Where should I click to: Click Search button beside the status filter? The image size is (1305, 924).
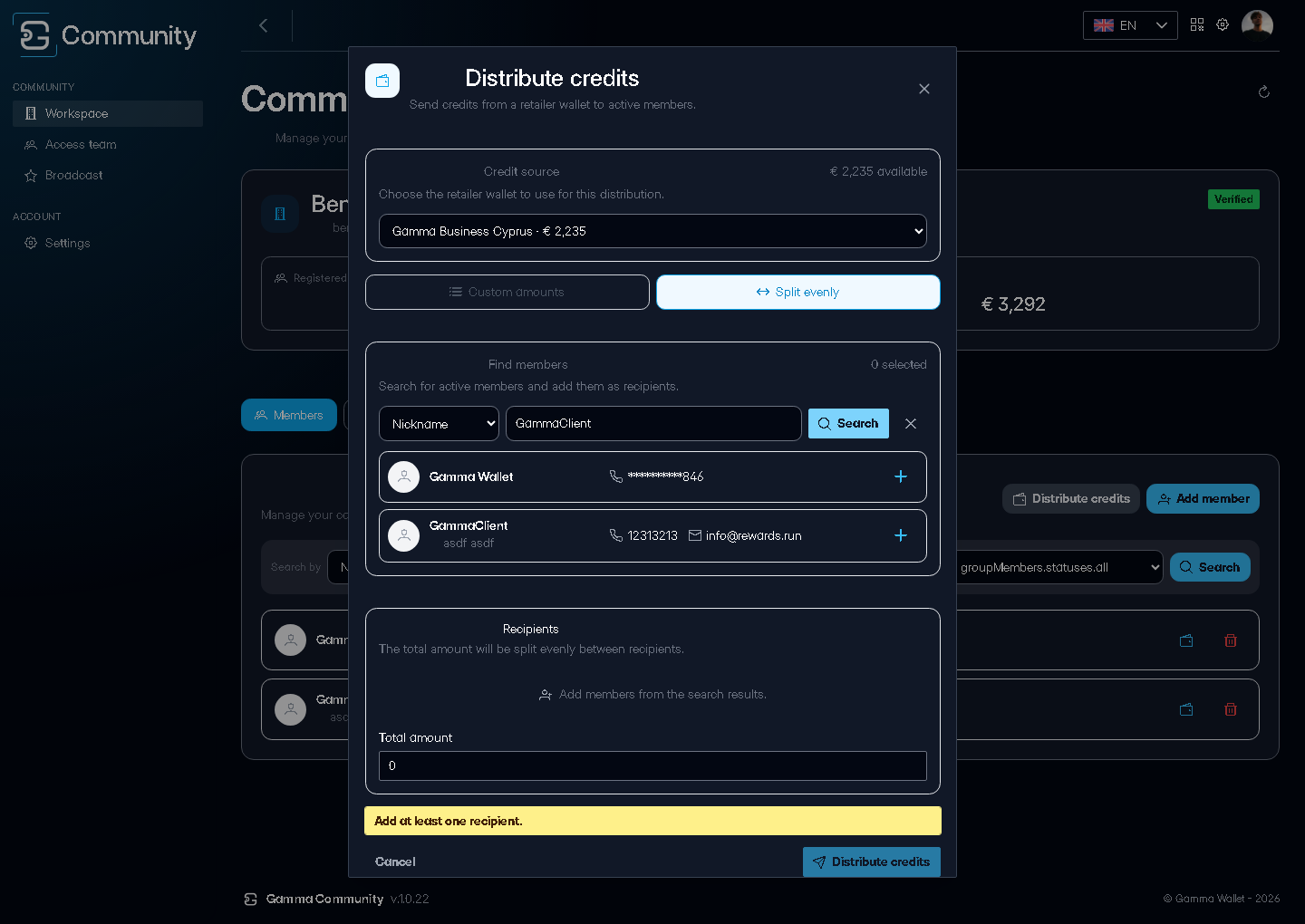1210,567
